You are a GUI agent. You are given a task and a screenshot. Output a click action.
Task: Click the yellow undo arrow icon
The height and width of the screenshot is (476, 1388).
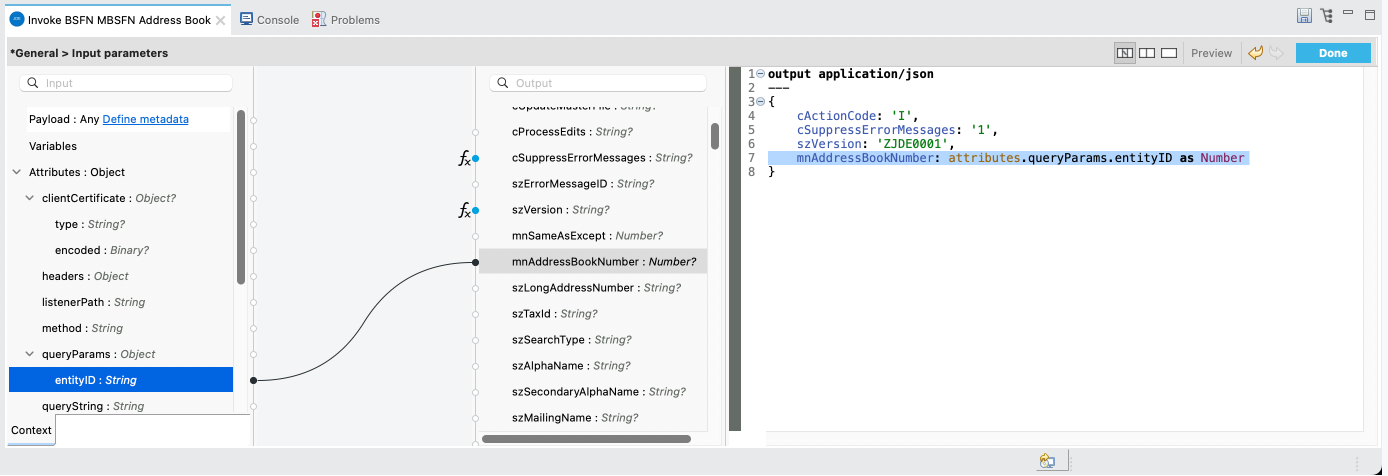click(1255, 53)
